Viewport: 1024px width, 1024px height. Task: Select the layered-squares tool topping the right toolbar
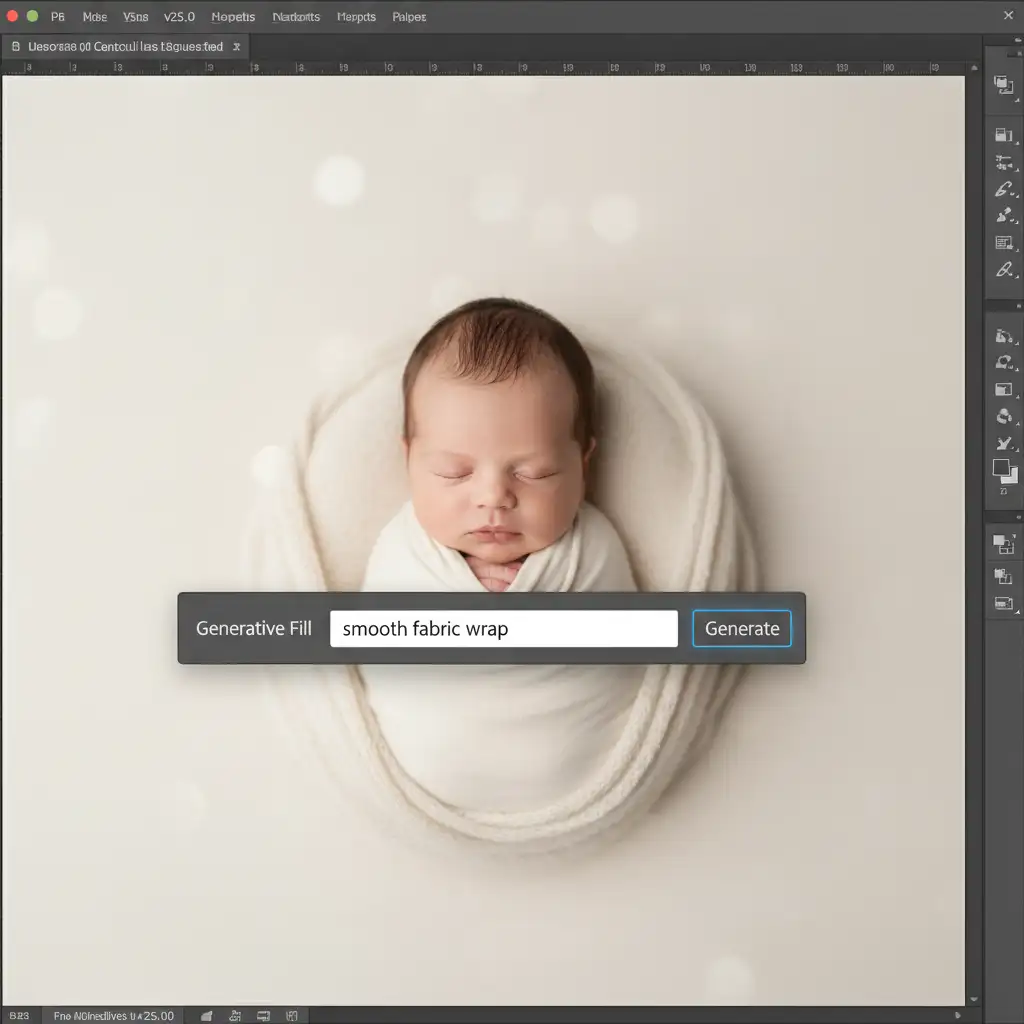[x=1003, y=86]
